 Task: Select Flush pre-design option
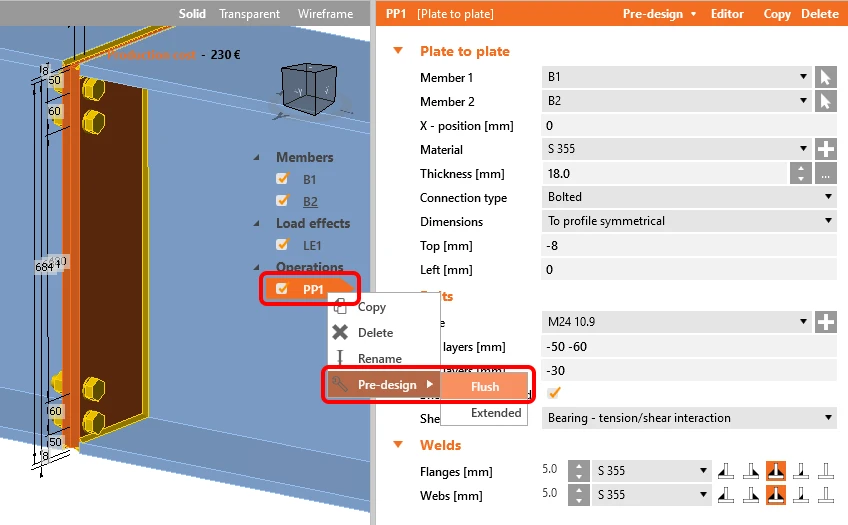click(x=485, y=387)
